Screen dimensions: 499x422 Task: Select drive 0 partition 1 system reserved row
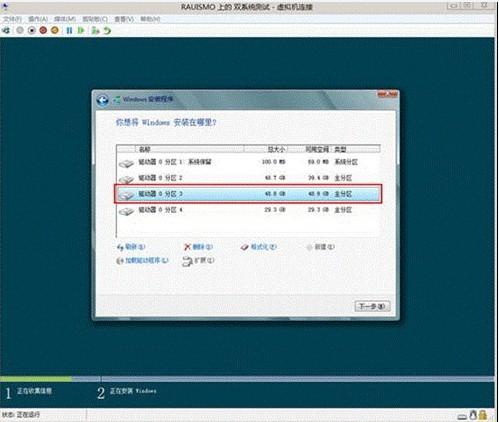click(x=248, y=162)
